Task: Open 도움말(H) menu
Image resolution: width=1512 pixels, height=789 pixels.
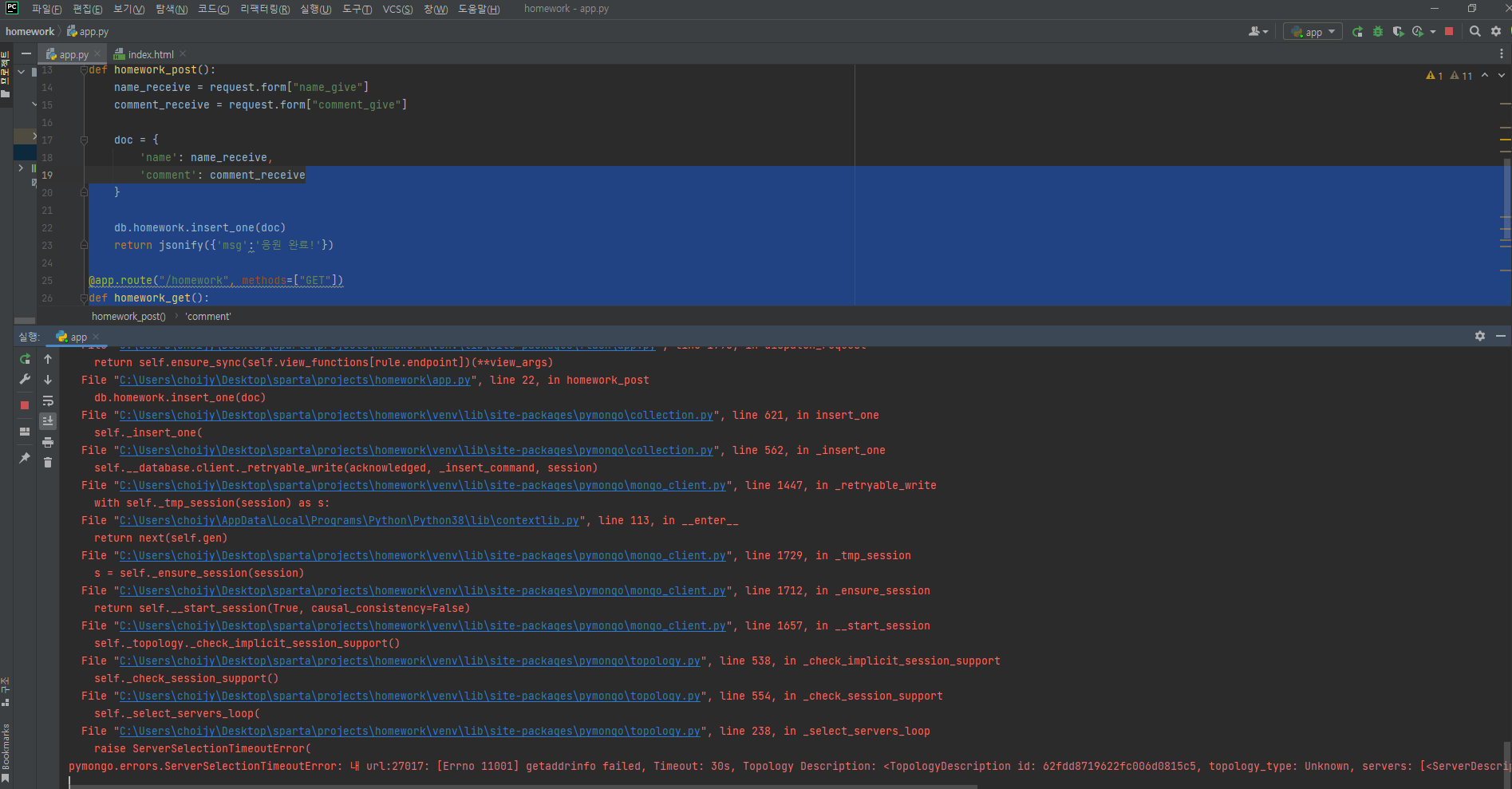Action: 479,9
